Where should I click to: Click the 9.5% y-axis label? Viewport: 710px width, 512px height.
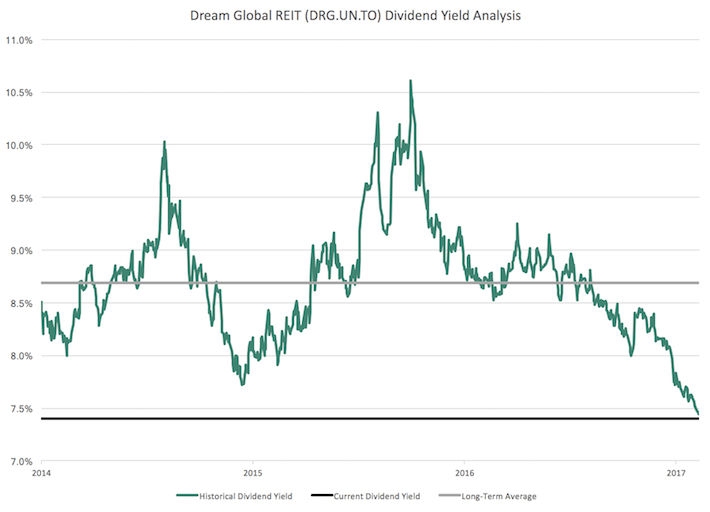click(x=21, y=198)
